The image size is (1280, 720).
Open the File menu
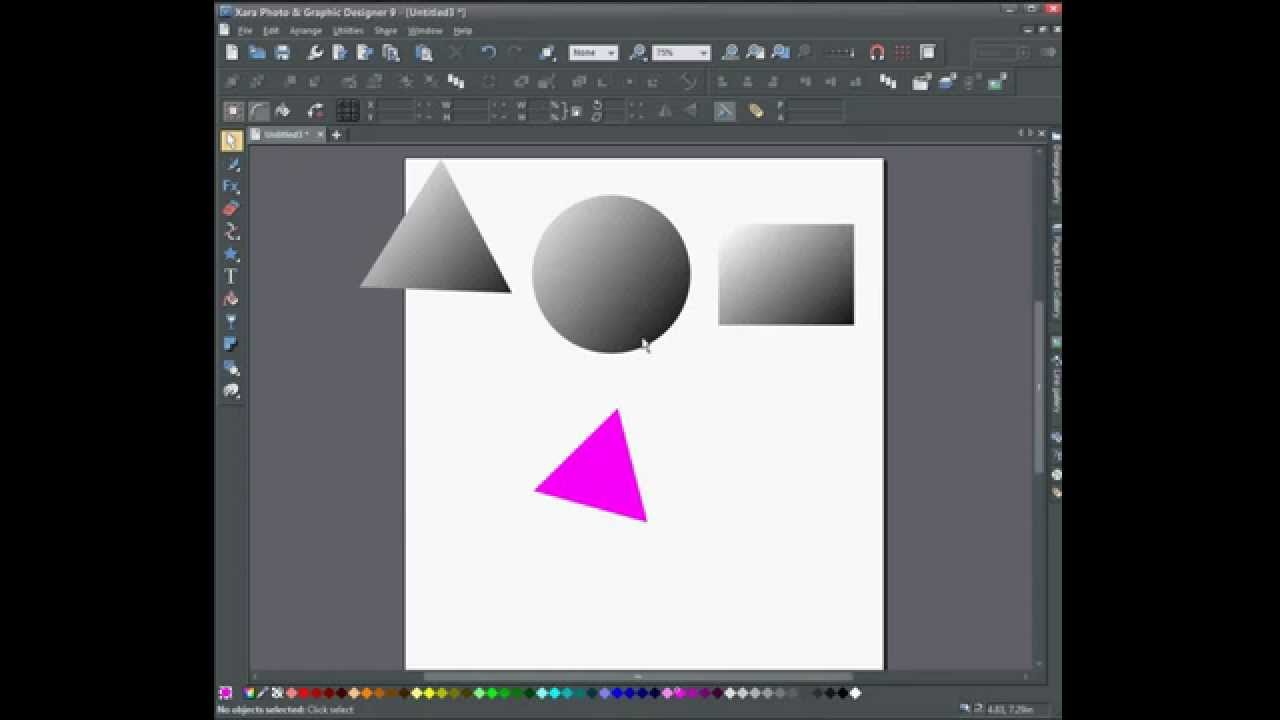pyautogui.click(x=244, y=31)
